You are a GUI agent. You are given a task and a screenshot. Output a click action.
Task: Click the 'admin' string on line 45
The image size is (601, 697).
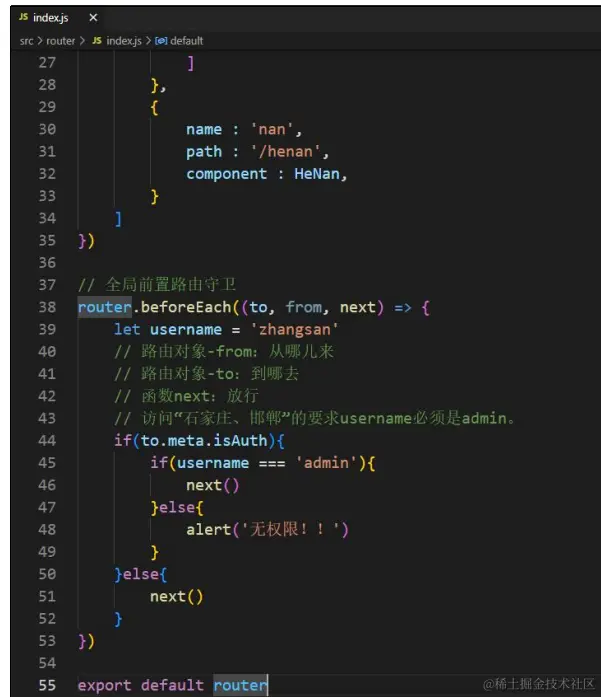point(326,463)
